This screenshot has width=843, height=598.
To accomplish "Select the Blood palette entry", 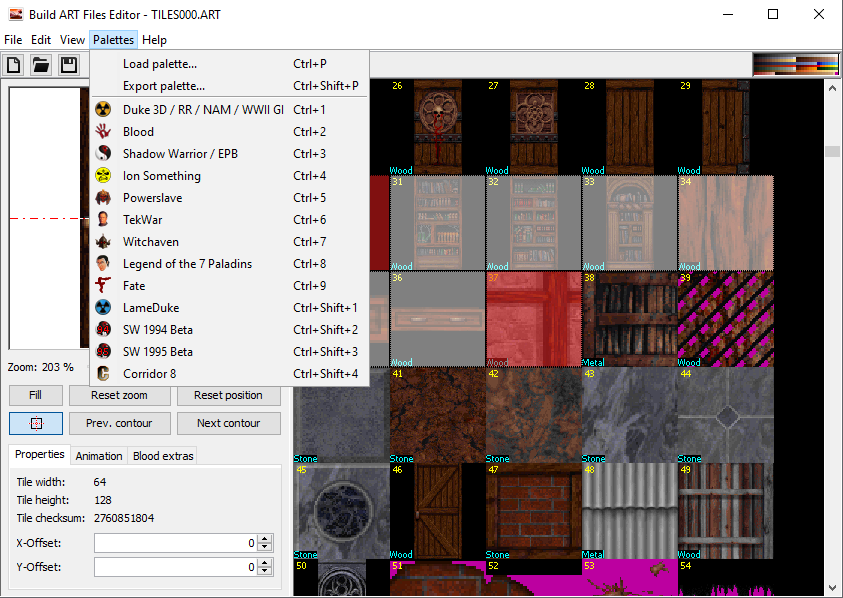I will 230,132.
